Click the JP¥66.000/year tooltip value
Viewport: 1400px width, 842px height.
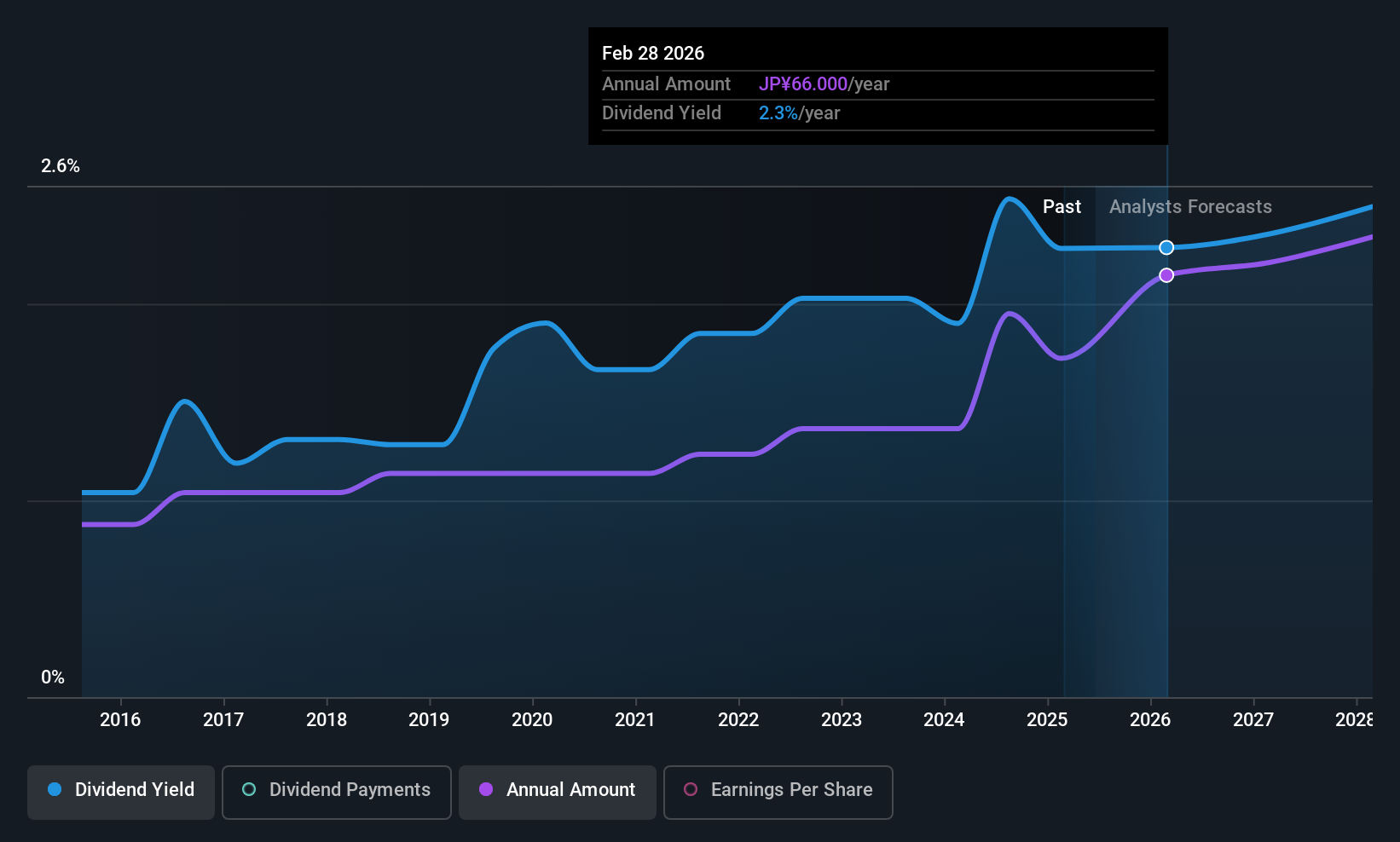point(824,84)
